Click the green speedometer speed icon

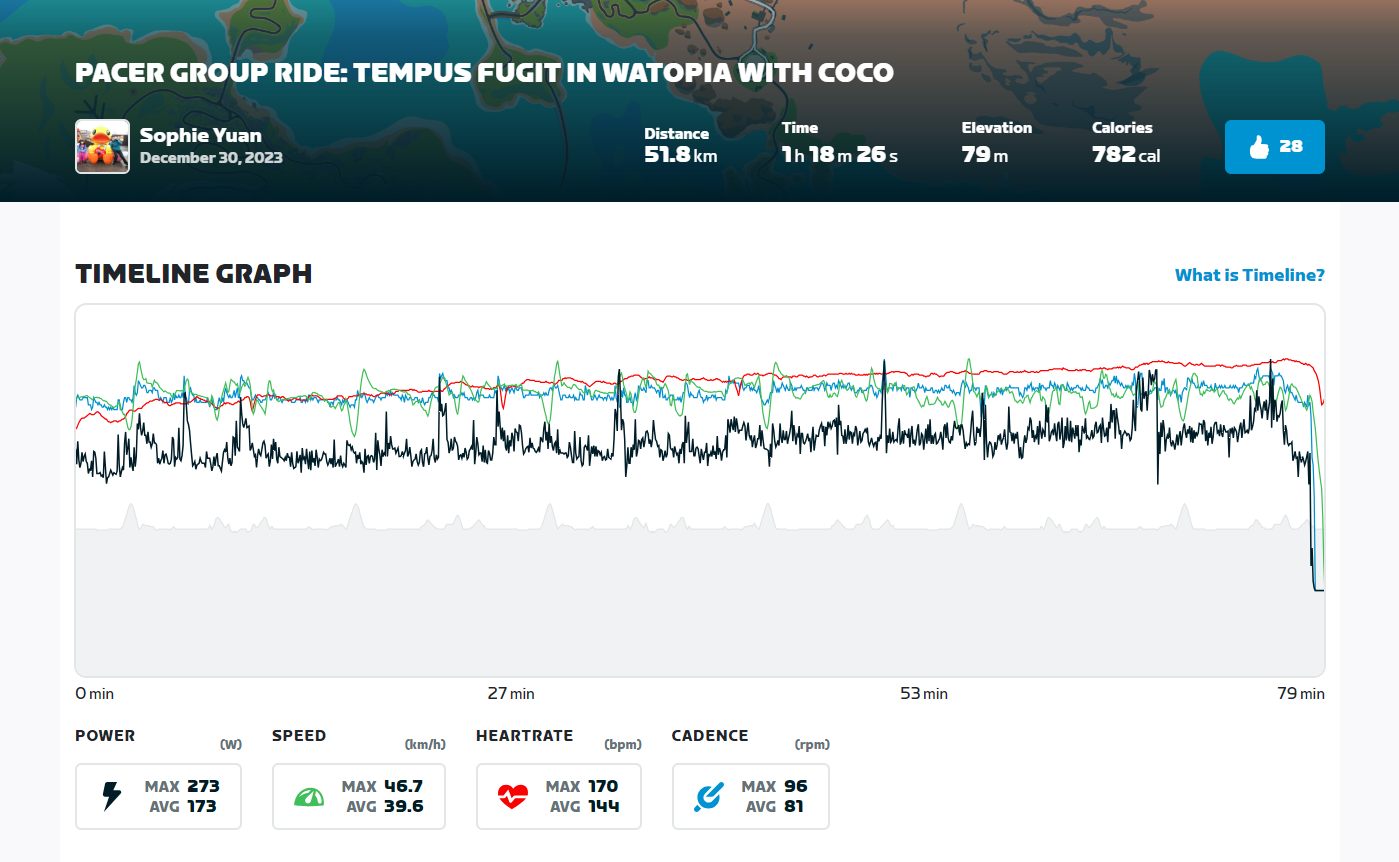(309, 797)
